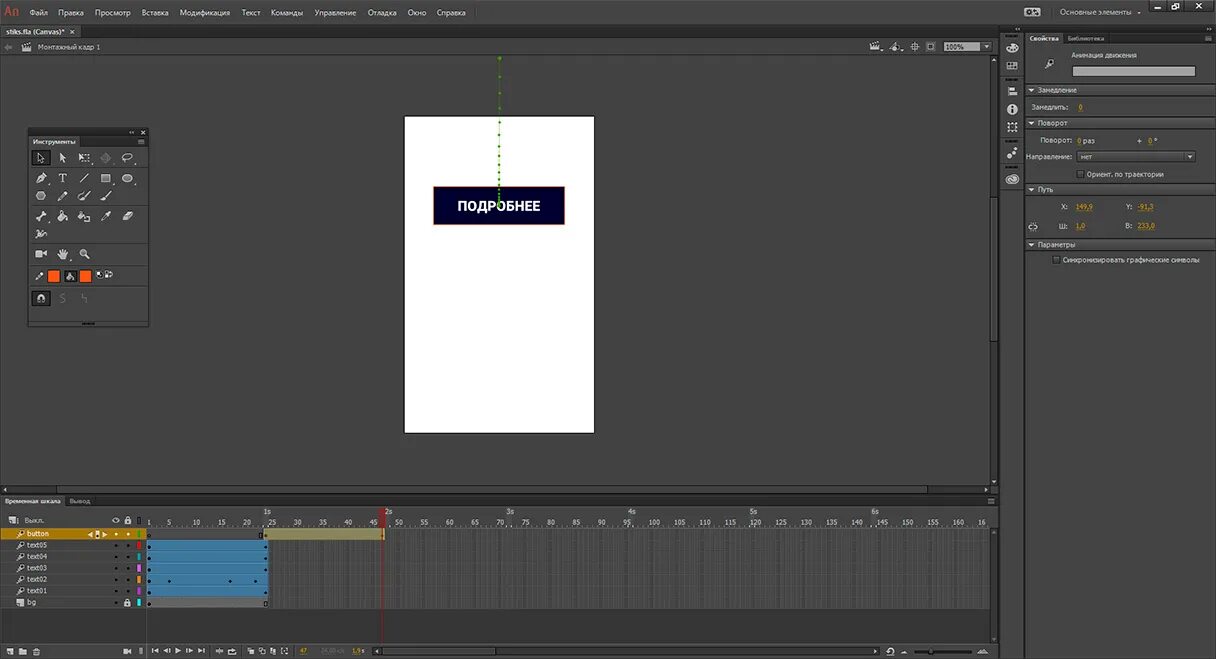Select the Width tool
Viewport: 1216px width, 659px height.
coord(41,233)
